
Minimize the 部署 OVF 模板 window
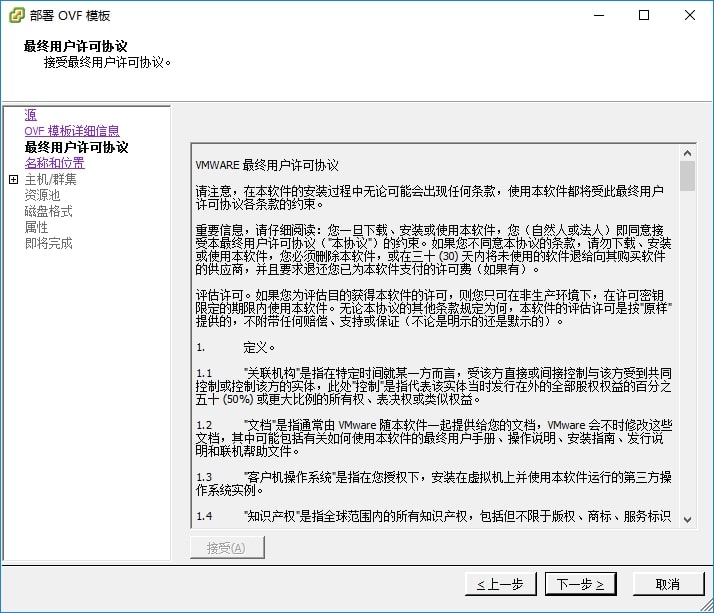tap(599, 15)
